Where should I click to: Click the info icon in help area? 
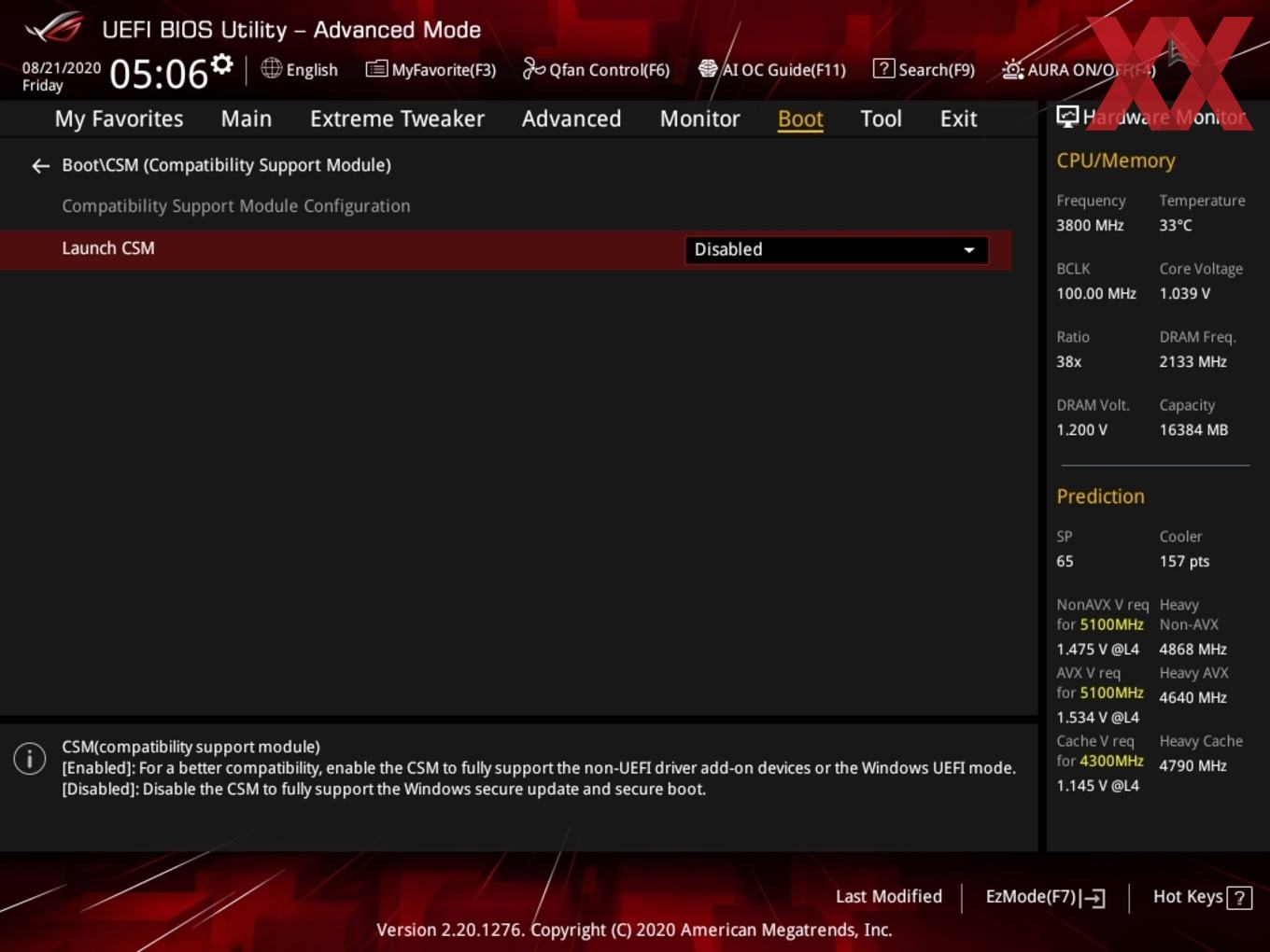(30, 758)
